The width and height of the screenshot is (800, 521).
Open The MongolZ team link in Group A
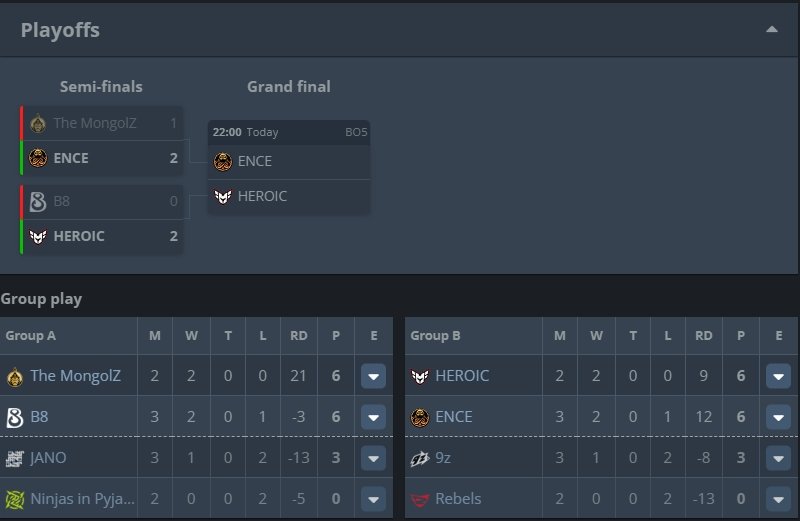[x=76, y=376]
